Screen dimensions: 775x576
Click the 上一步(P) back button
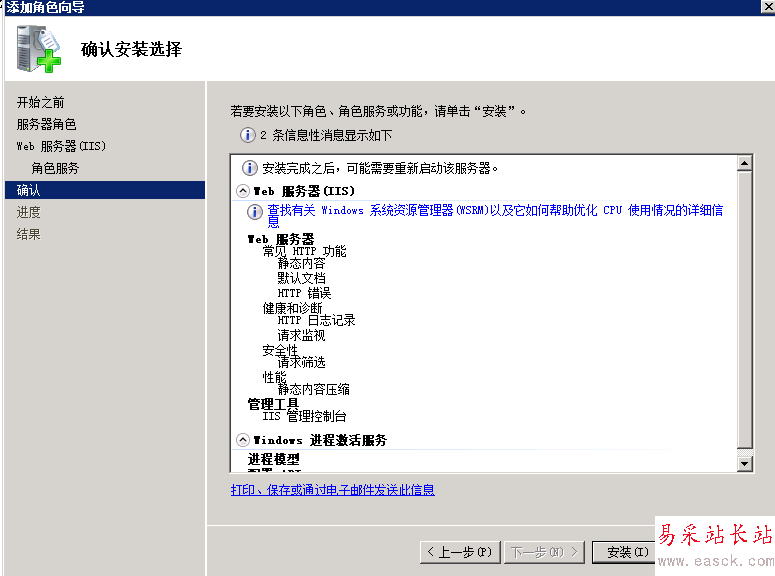coord(460,552)
